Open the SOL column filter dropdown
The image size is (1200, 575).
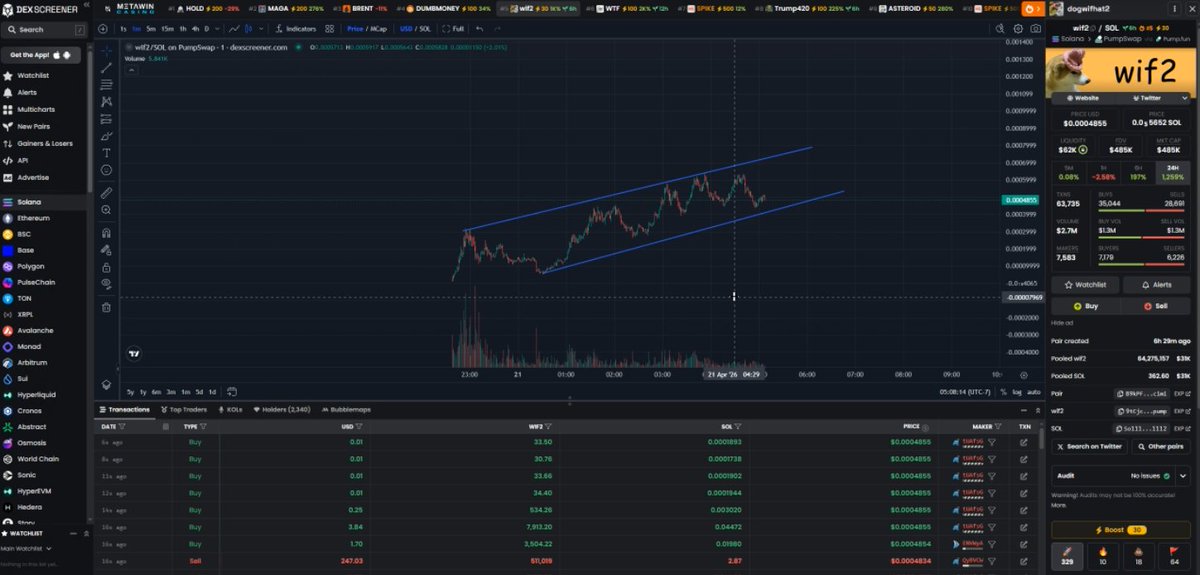coord(736,426)
